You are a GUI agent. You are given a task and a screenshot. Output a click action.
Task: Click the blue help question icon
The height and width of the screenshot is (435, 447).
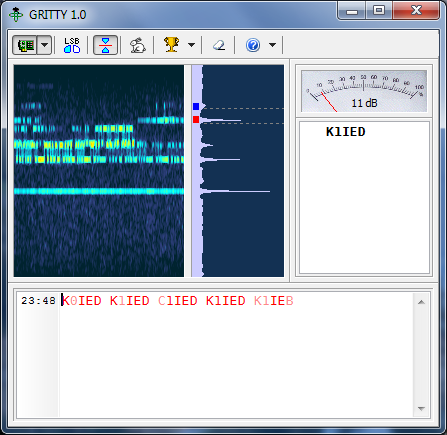[x=253, y=45]
